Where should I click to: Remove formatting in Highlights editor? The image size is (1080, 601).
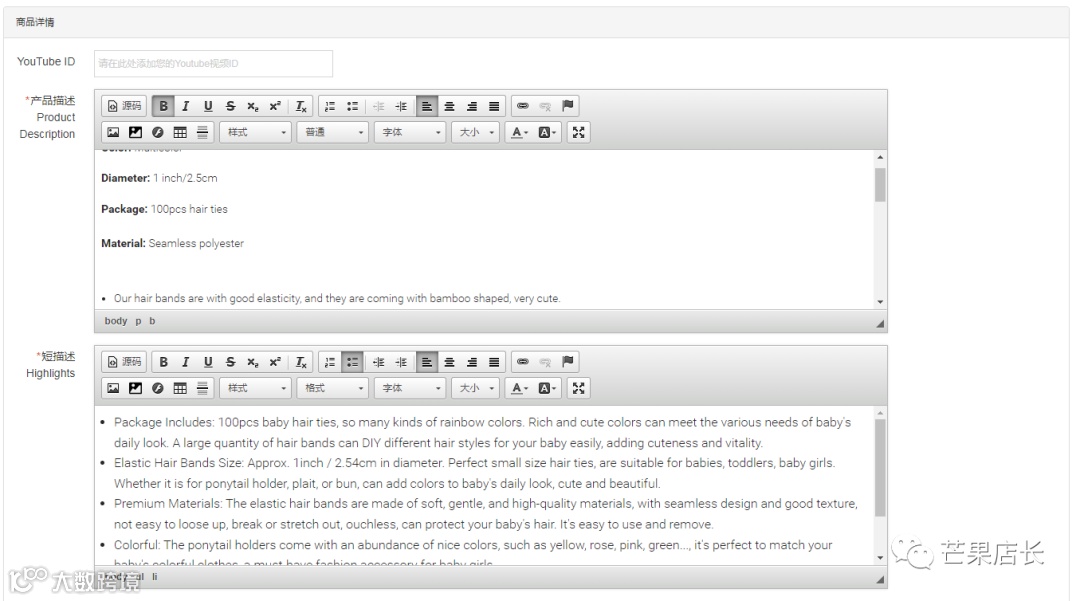[x=301, y=362]
